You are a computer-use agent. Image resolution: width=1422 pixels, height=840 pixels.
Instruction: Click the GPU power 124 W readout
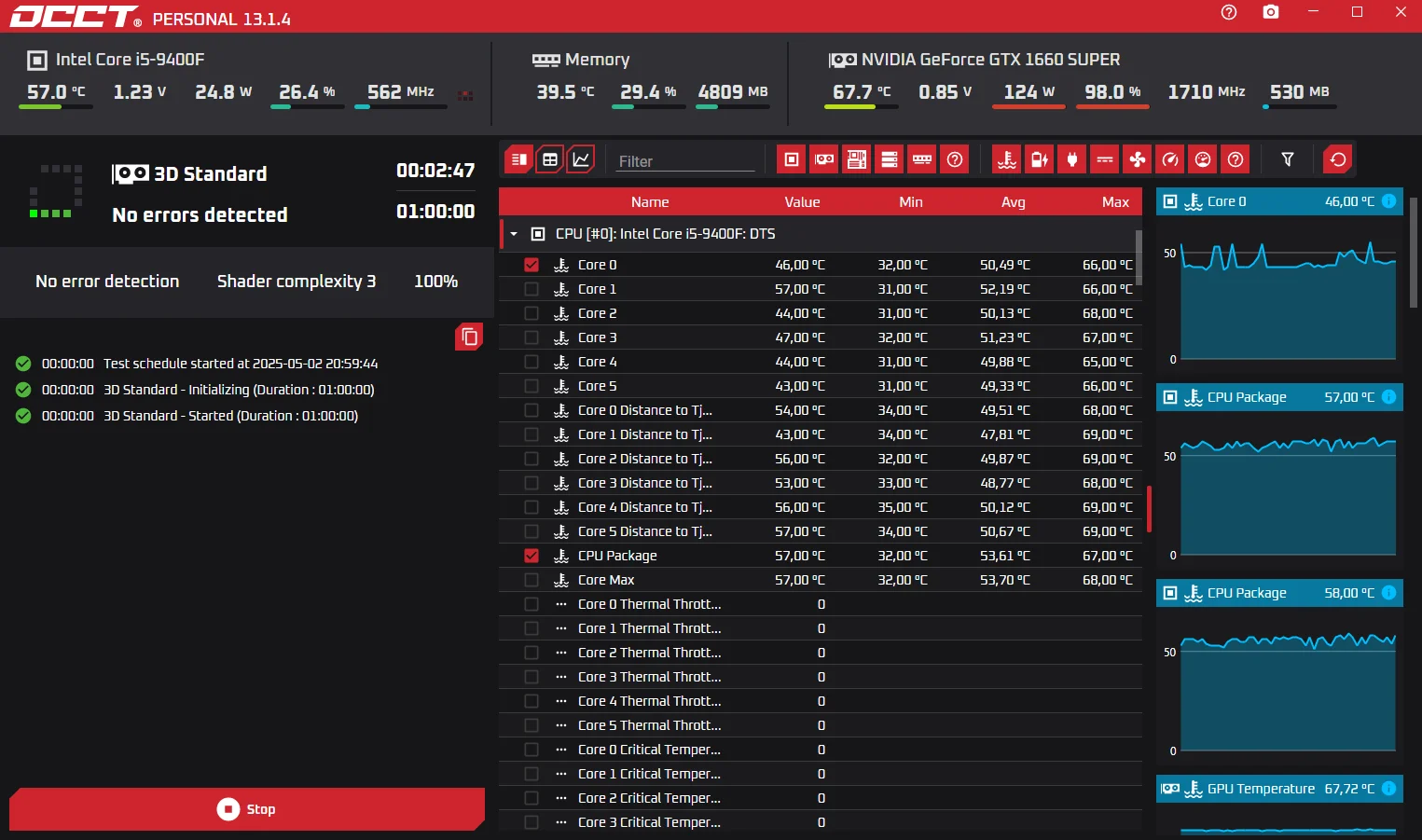(1029, 92)
